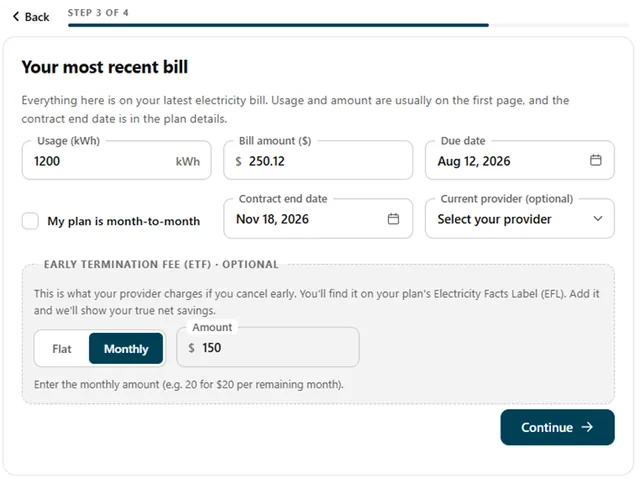
Task: Click the Step 3 of 4 progress bar
Action: click(x=348, y=25)
